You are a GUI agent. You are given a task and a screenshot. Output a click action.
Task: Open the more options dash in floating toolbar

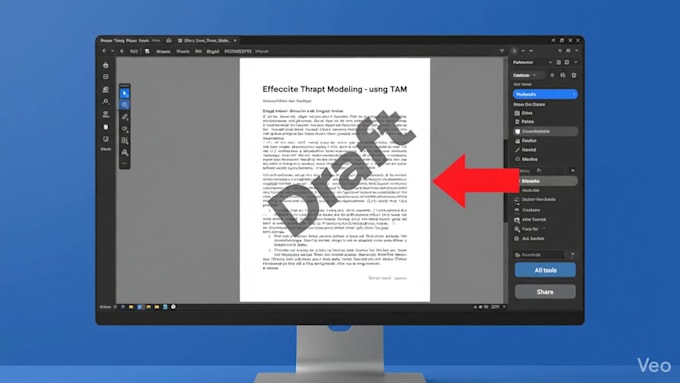pyautogui.click(x=124, y=164)
